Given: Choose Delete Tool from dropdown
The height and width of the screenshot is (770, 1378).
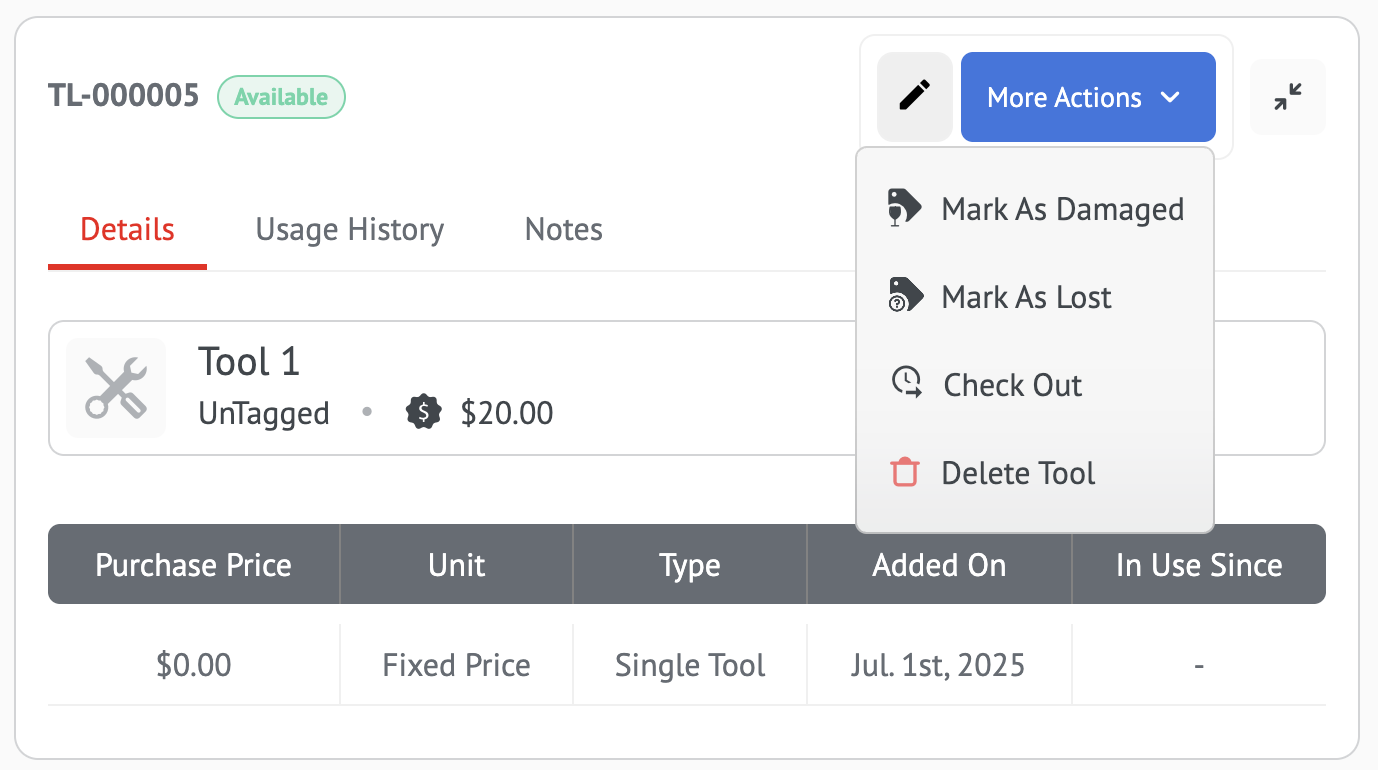Looking at the screenshot, I should point(1018,473).
